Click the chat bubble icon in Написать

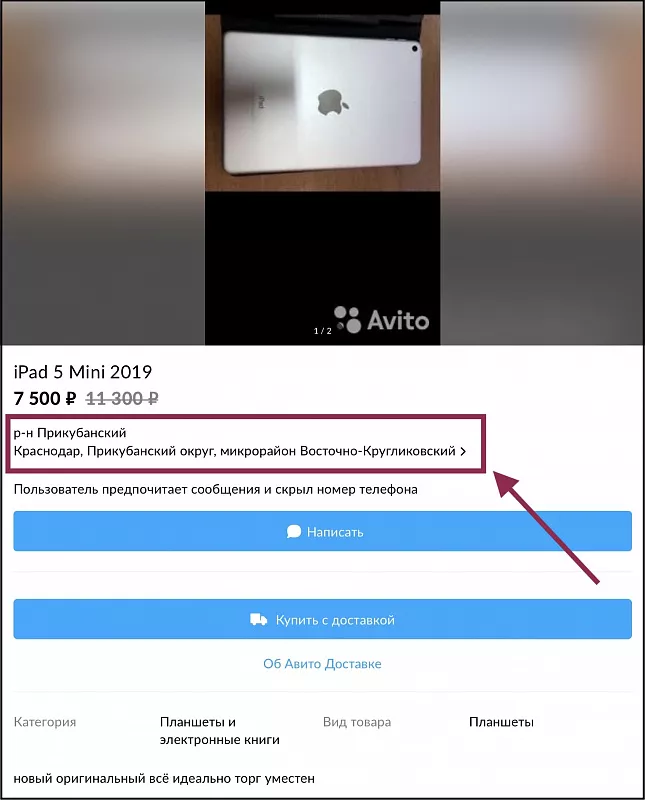(294, 532)
